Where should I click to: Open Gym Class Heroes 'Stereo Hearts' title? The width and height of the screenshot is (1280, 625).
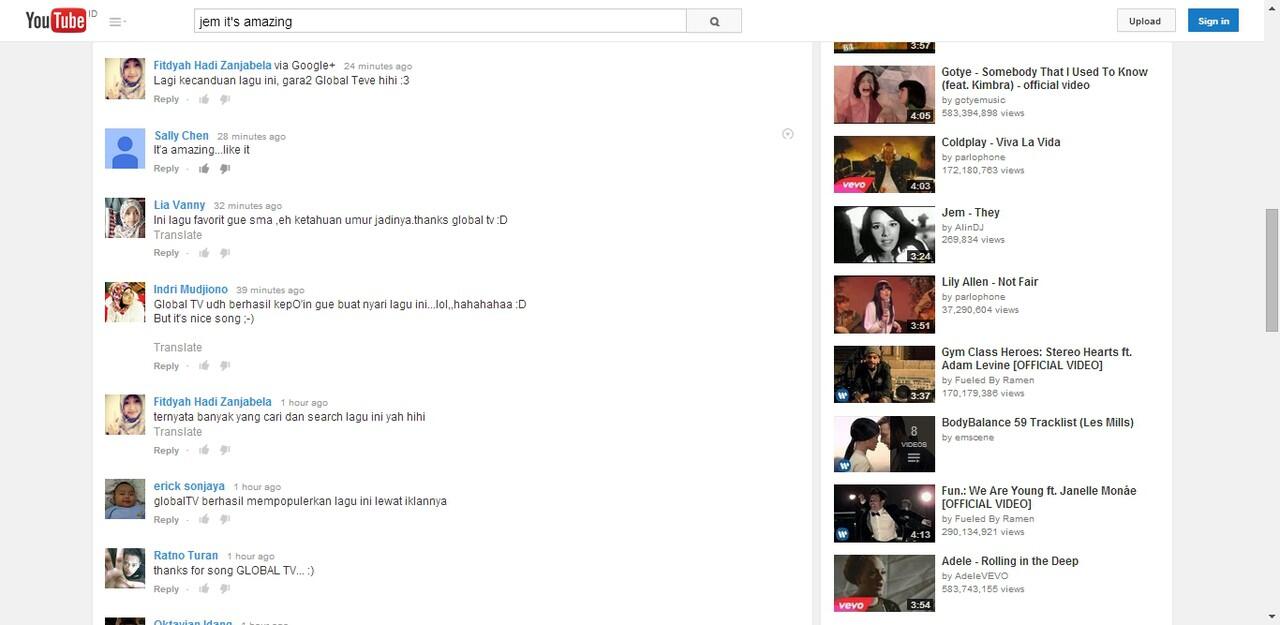coord(1037,359)
